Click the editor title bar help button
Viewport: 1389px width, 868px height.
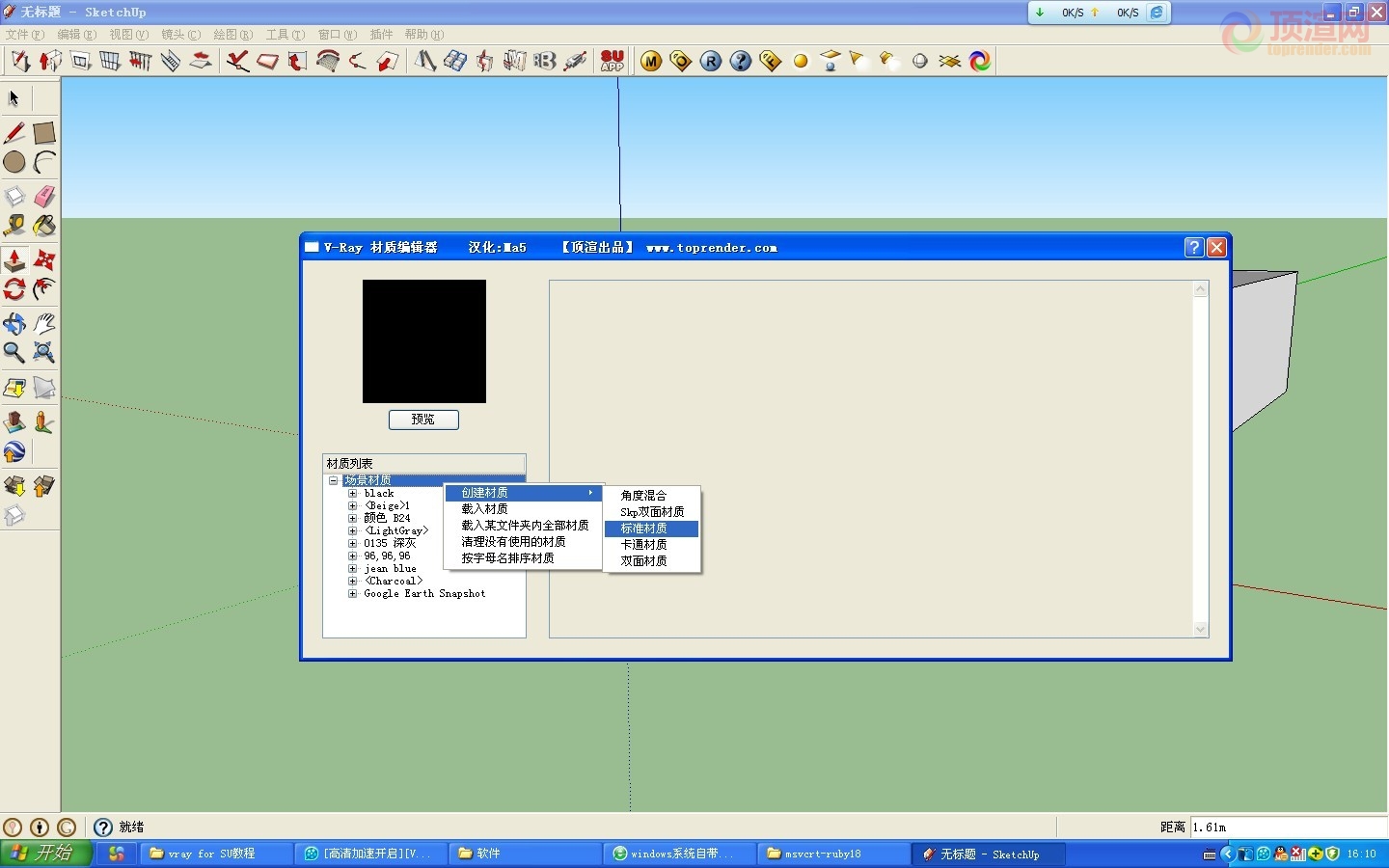(1193, 248)
